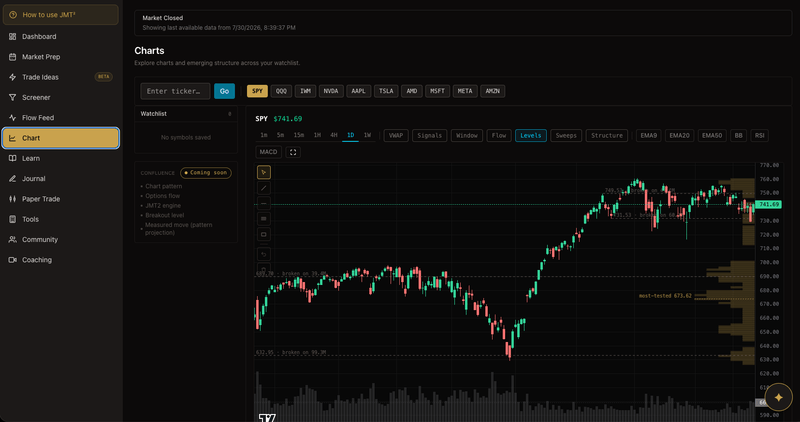Image resolution: width=800 pixels, height=422 pixels.
Task: Focus the Enter ticker input field
Action: (x=176, y=91)
